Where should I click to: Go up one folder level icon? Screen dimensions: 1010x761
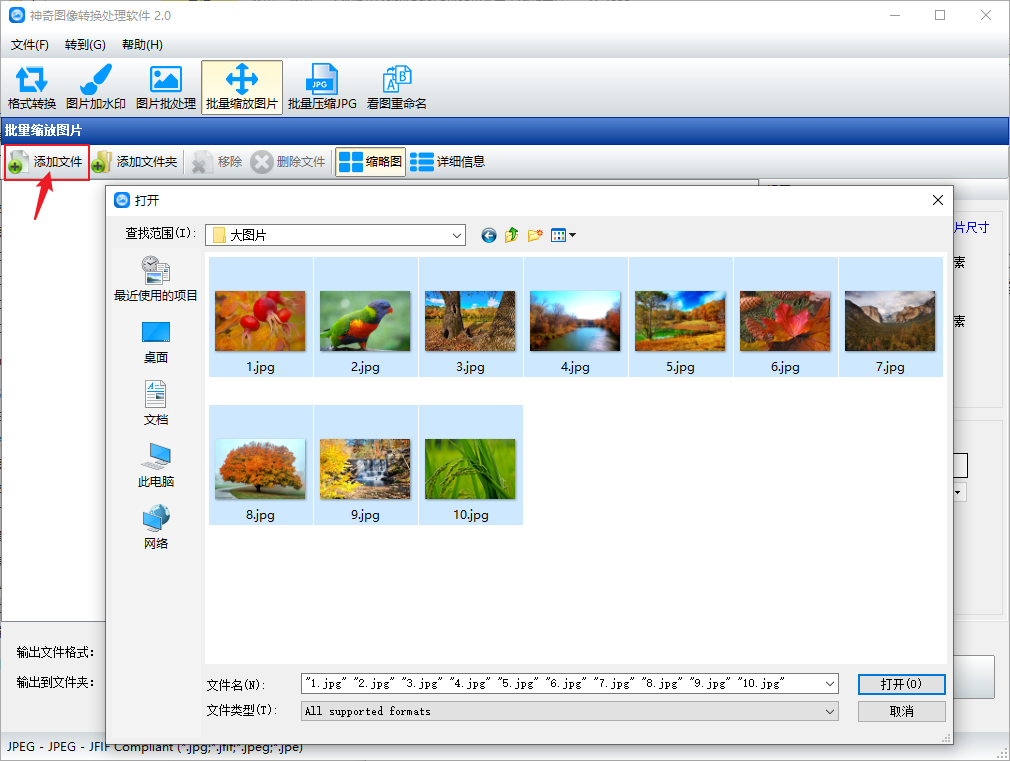click(511, 235)
